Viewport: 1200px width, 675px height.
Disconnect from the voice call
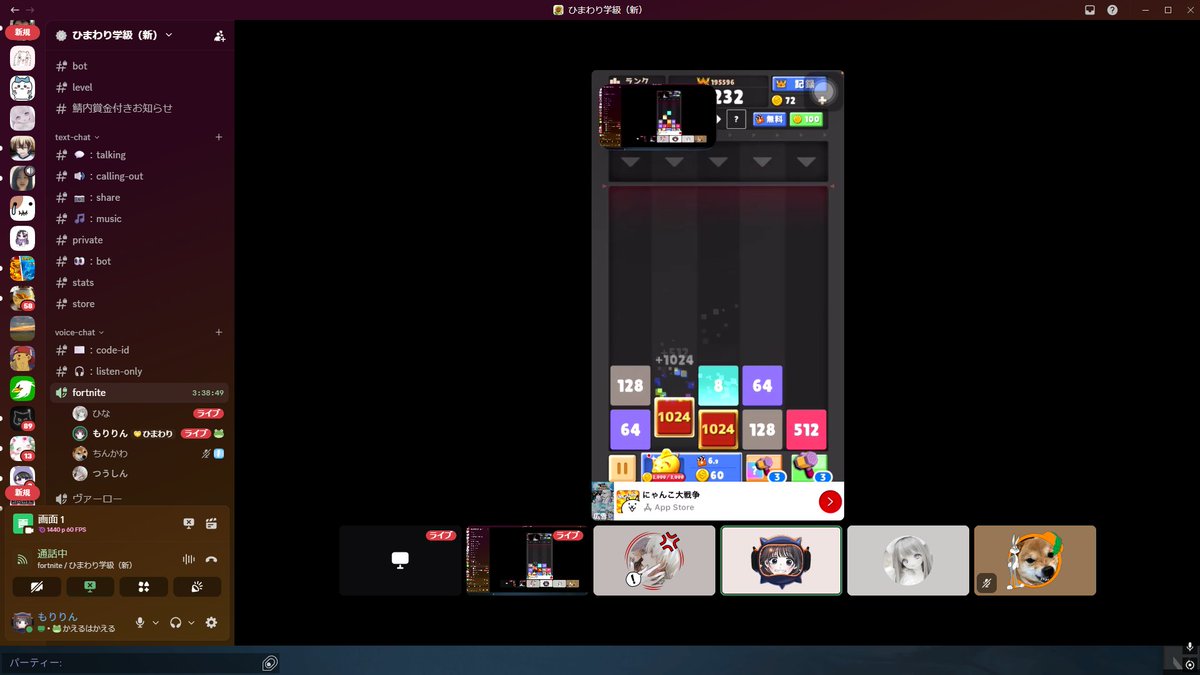click(211, 560)
